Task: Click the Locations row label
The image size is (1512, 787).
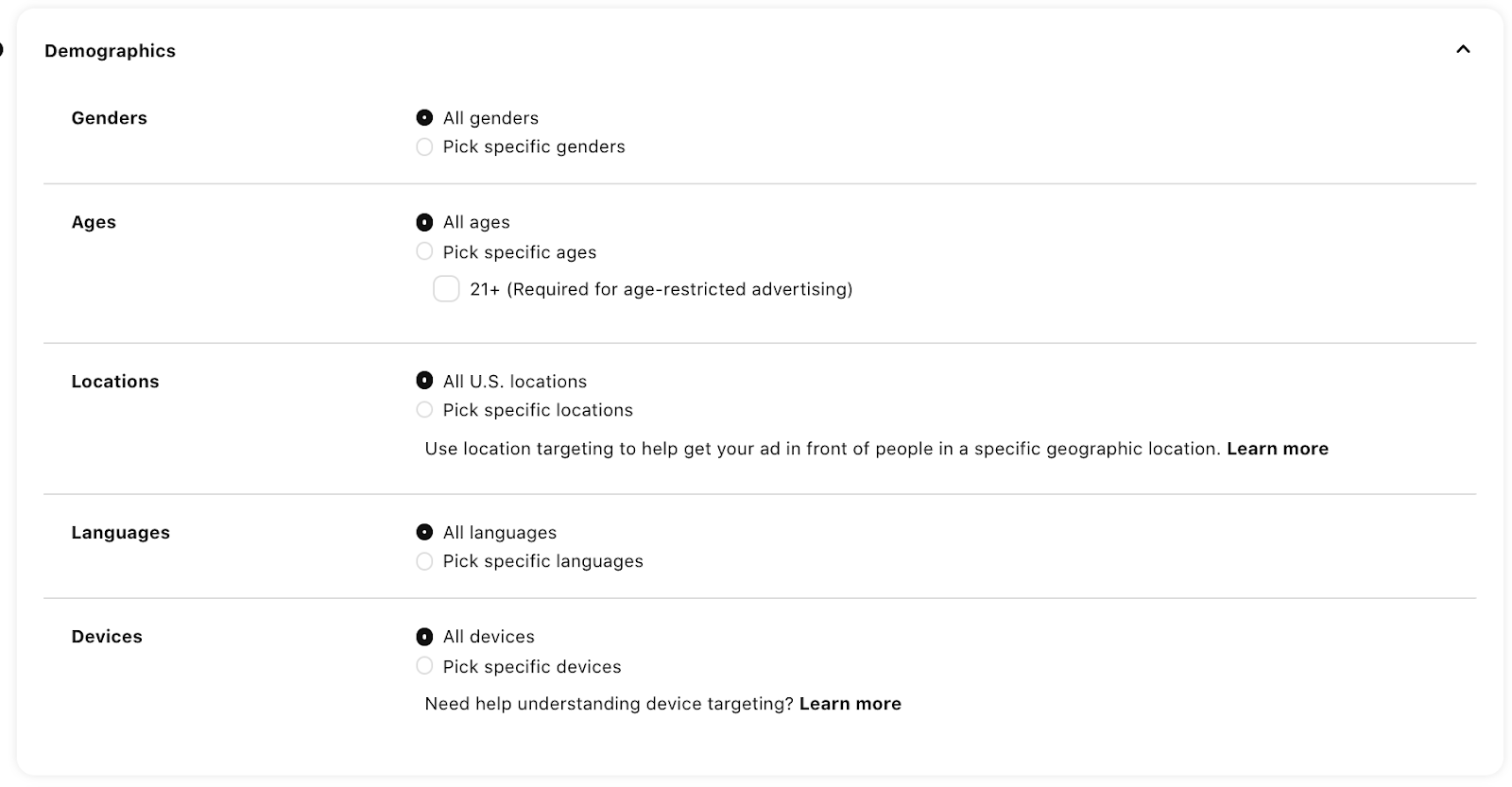Action: (x=115, y=382)
